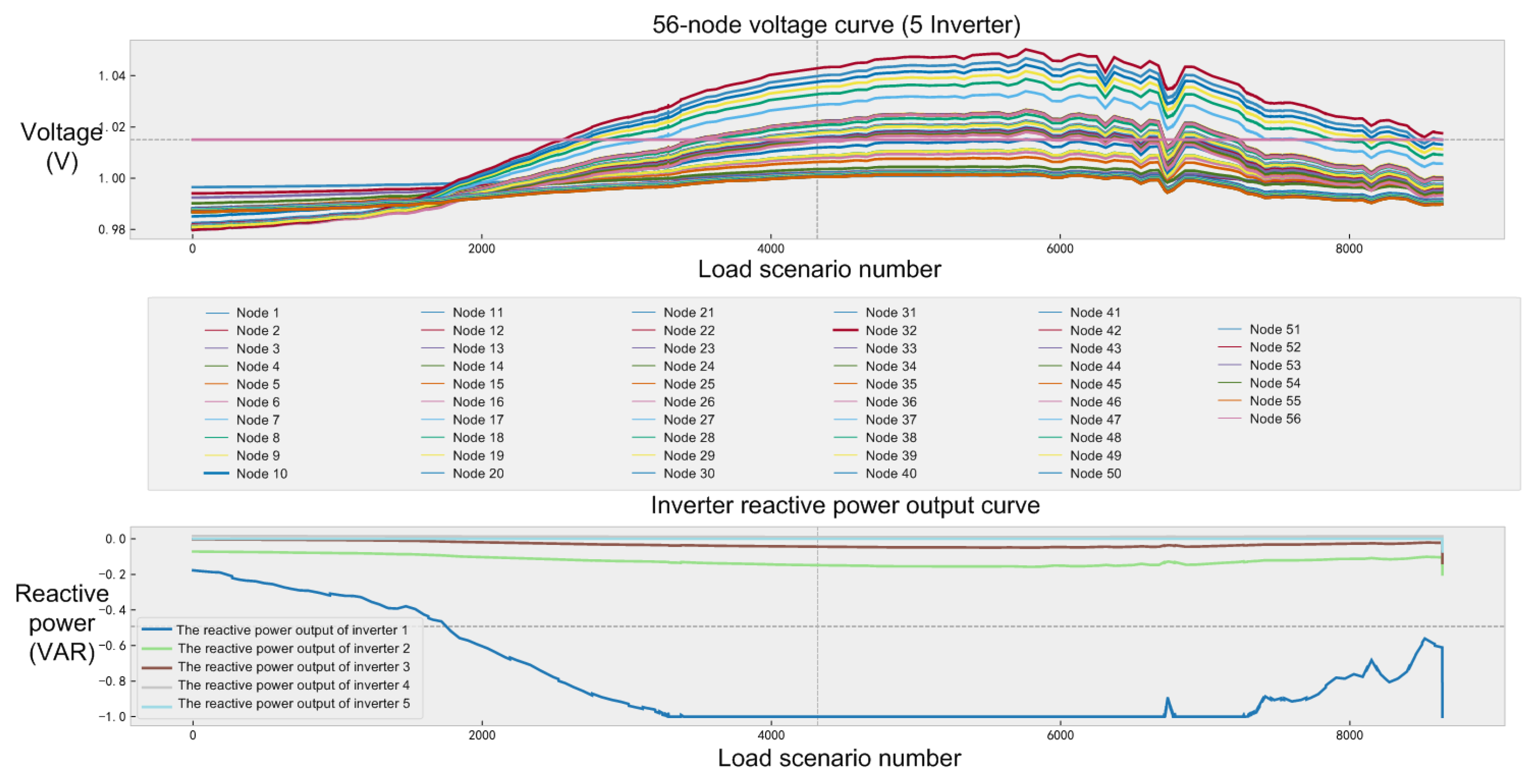Screen dimensions: 1537x784
Task: Click the Node 1 legend entry
Action: (x=257, y=313)
